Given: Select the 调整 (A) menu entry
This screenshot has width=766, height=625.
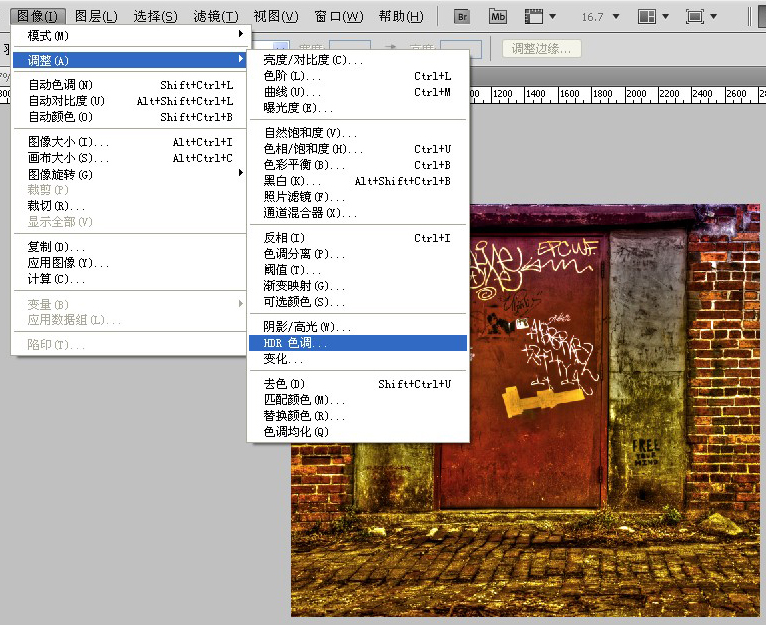Looking at the screenshot, I should [131, 60].
